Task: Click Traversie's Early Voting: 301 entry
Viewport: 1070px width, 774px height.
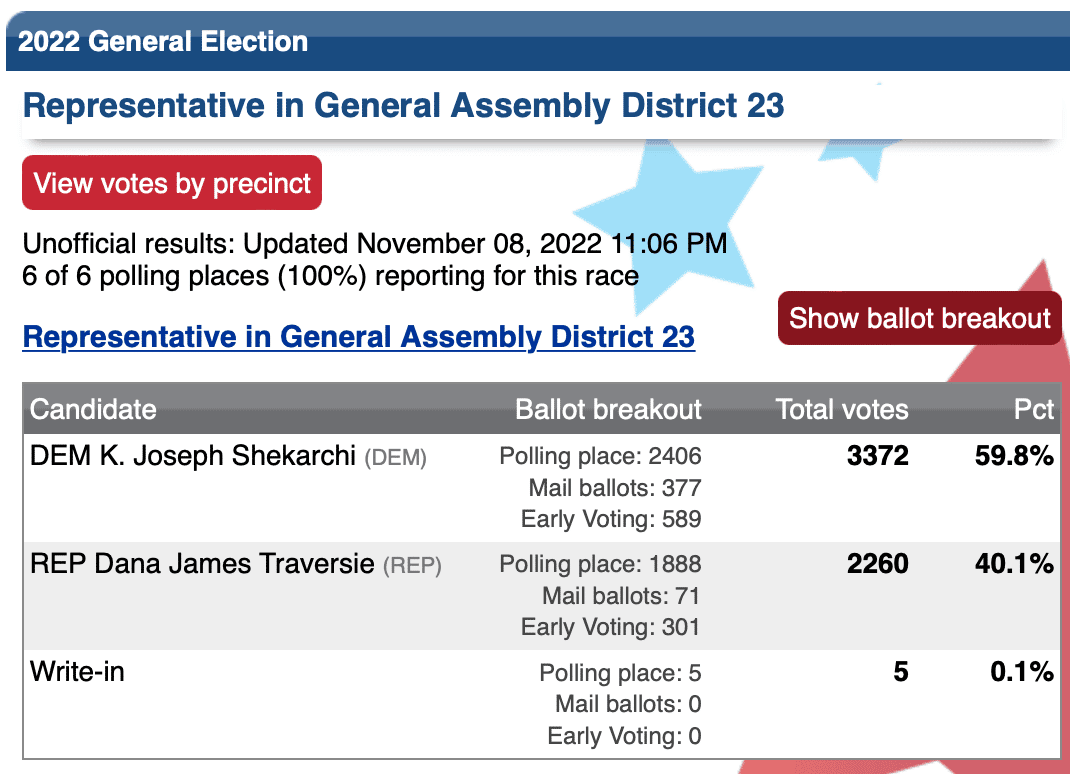Action: (x=611, y=627)
